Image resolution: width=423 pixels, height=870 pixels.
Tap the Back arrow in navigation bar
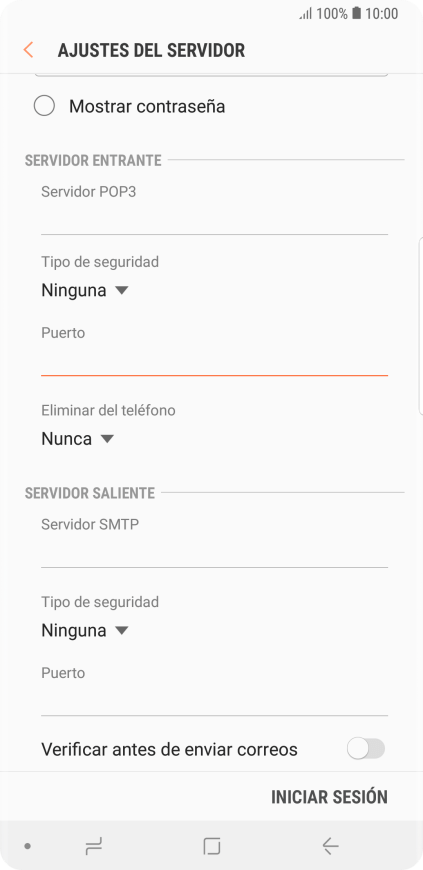tap(330, 846)
